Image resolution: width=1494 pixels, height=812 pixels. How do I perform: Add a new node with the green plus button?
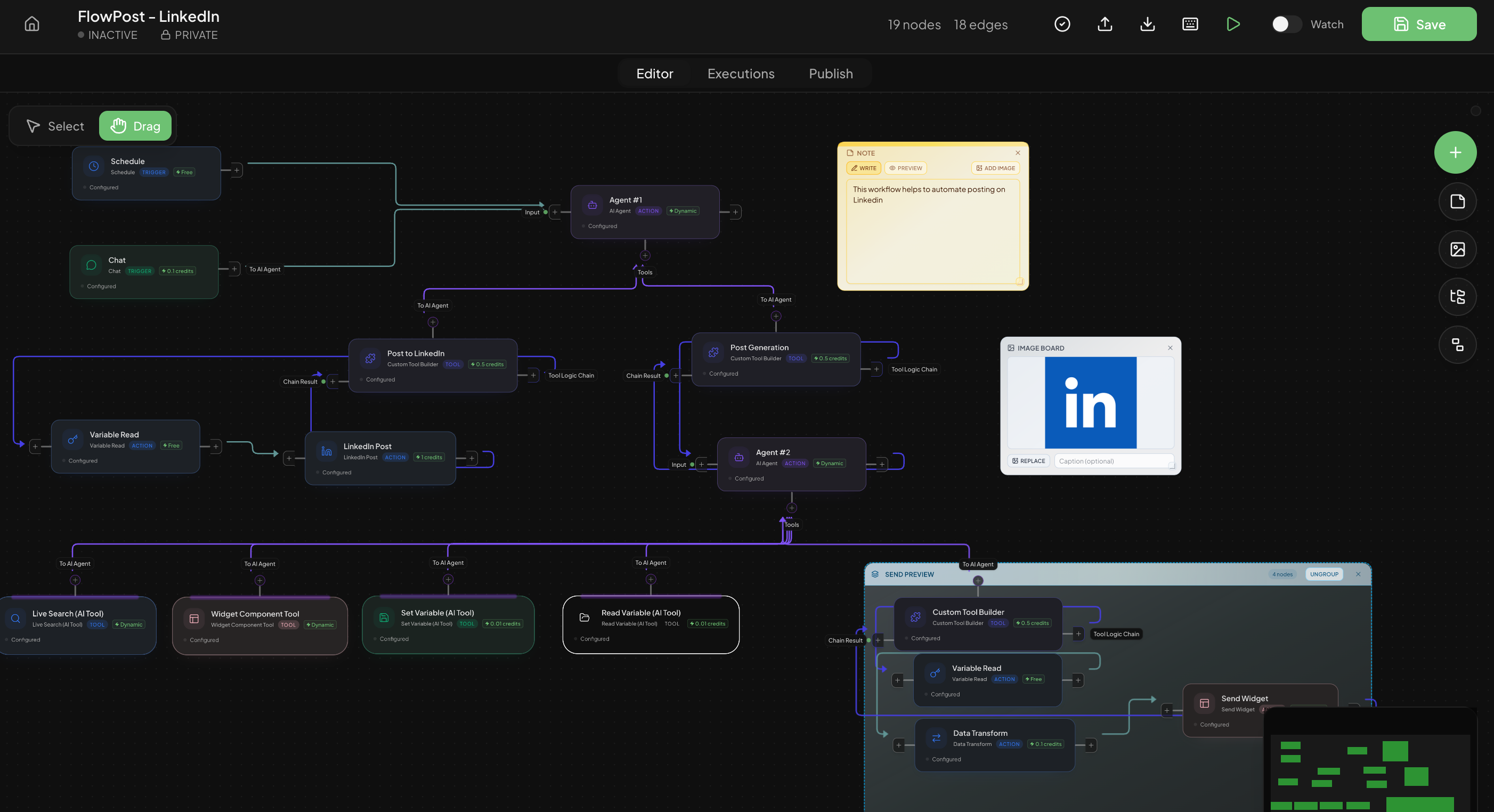[1456, 152]
